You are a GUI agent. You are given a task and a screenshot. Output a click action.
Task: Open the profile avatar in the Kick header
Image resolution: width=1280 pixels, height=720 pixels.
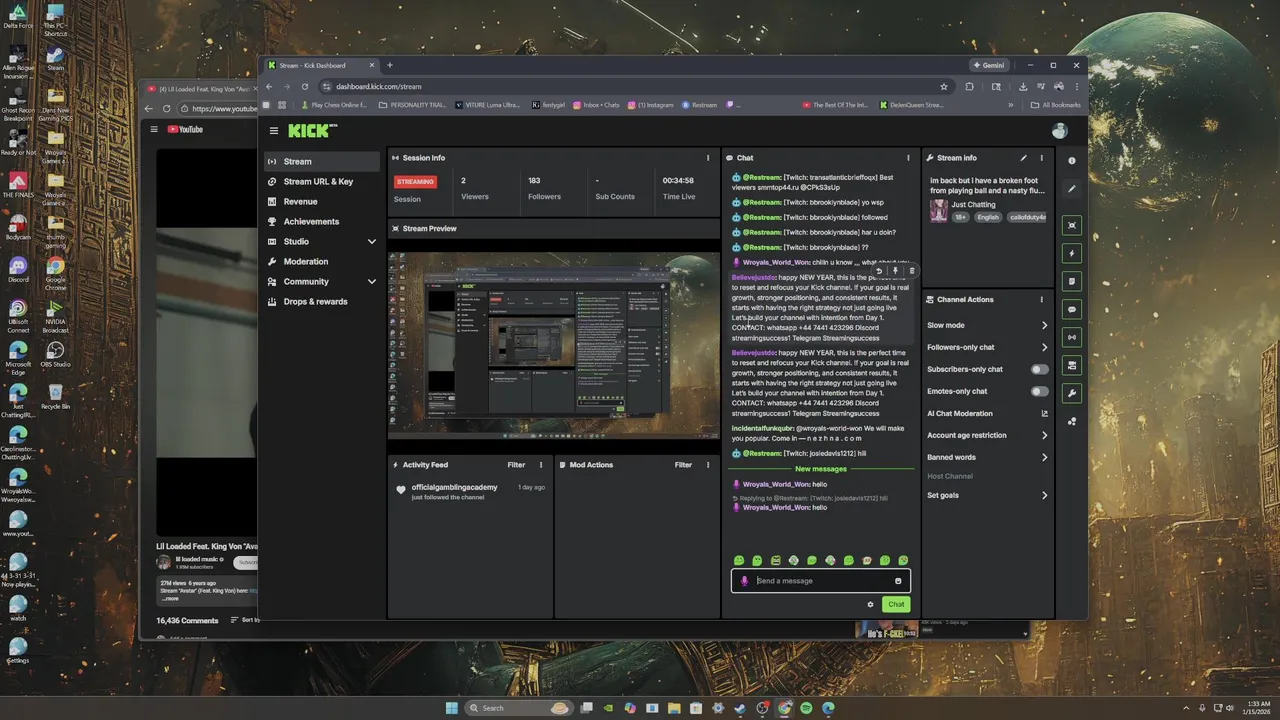(x=1060, y=131)
